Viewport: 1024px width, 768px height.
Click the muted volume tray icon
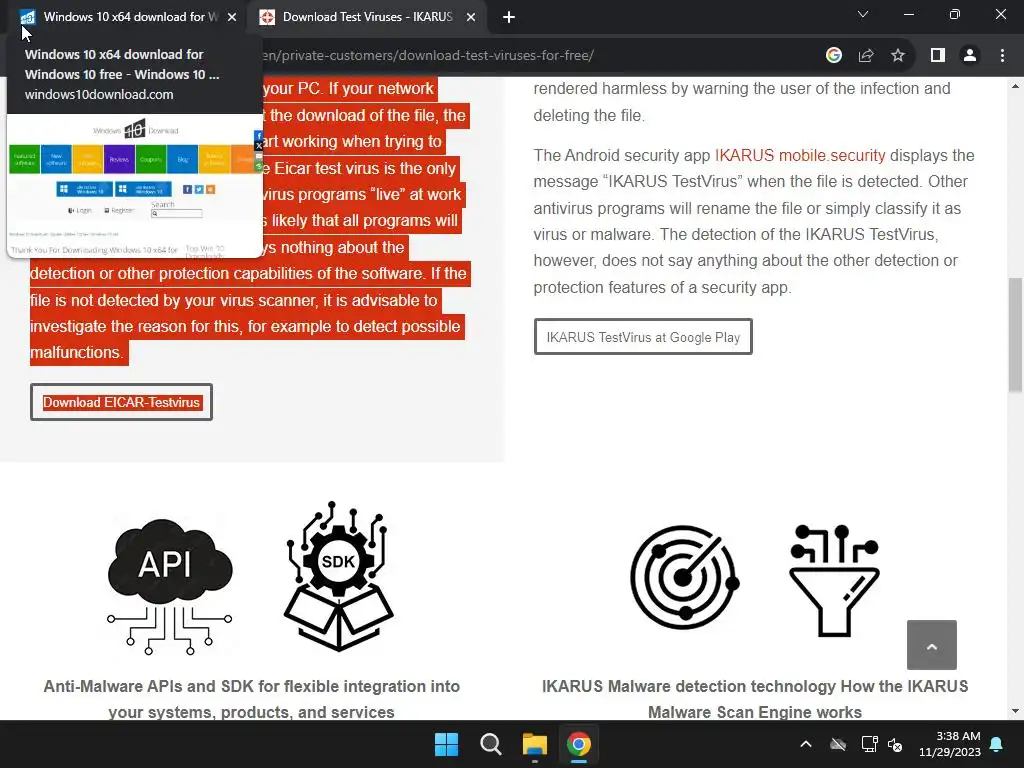coord(895,744)
